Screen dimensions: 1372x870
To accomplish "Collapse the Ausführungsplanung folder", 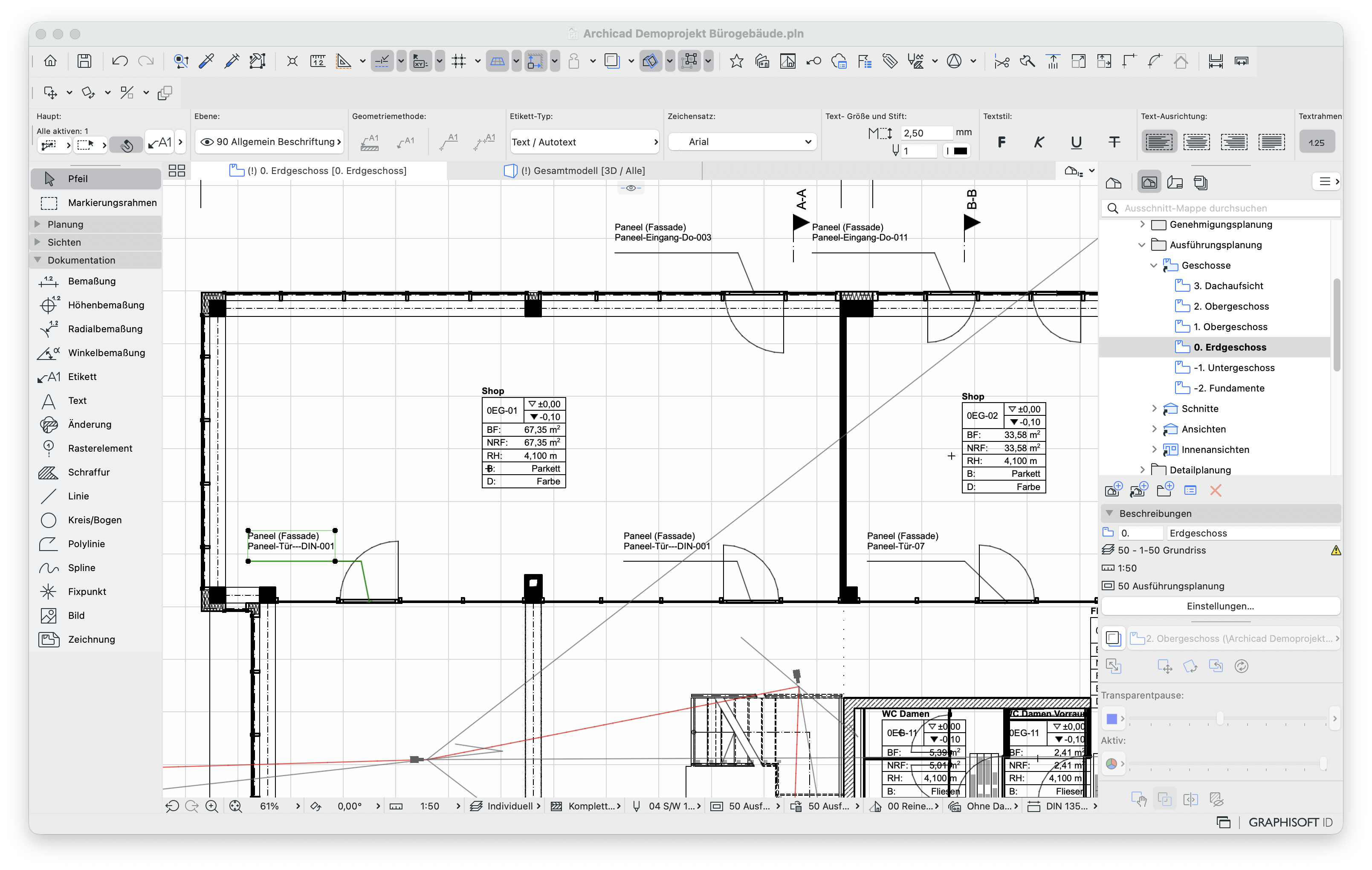I will click(1142, 245).
